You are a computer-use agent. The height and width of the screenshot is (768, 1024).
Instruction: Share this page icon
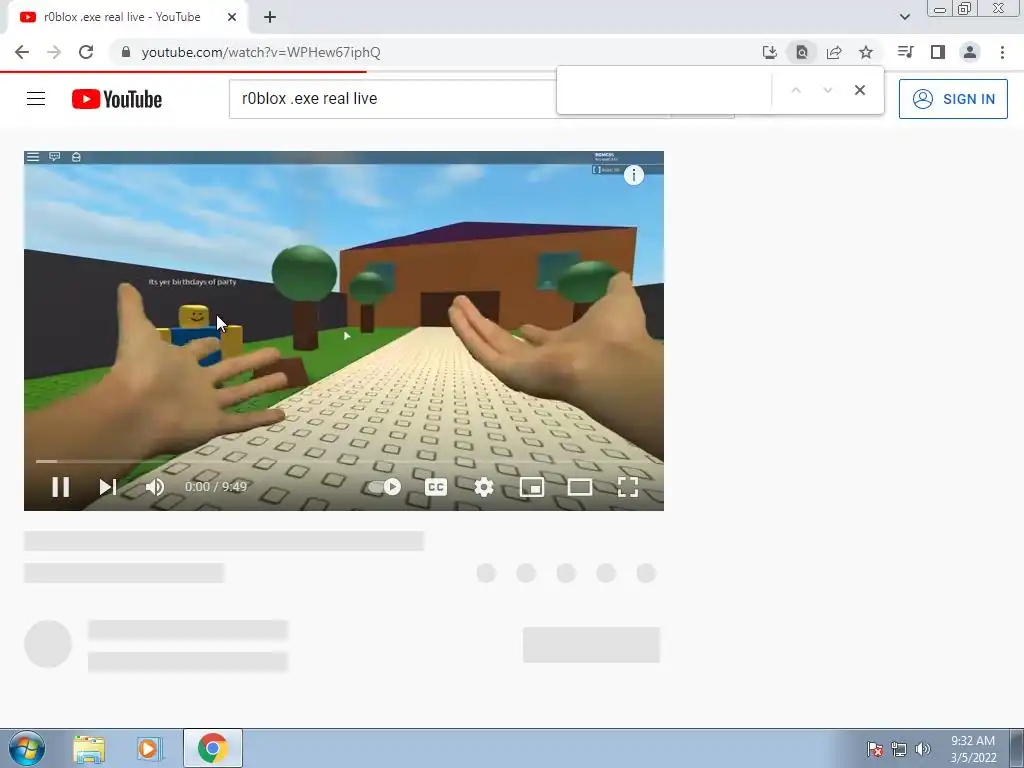coord(834,52)
